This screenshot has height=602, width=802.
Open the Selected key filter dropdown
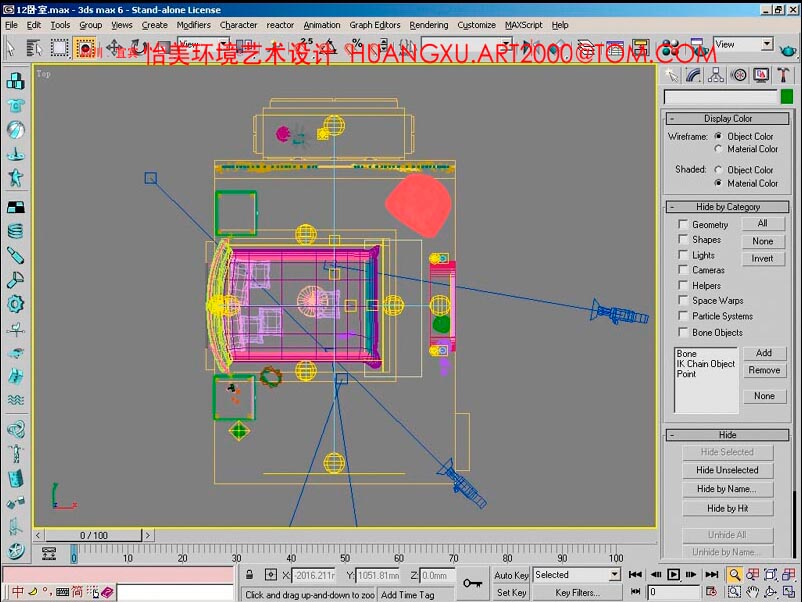[615, 574]
